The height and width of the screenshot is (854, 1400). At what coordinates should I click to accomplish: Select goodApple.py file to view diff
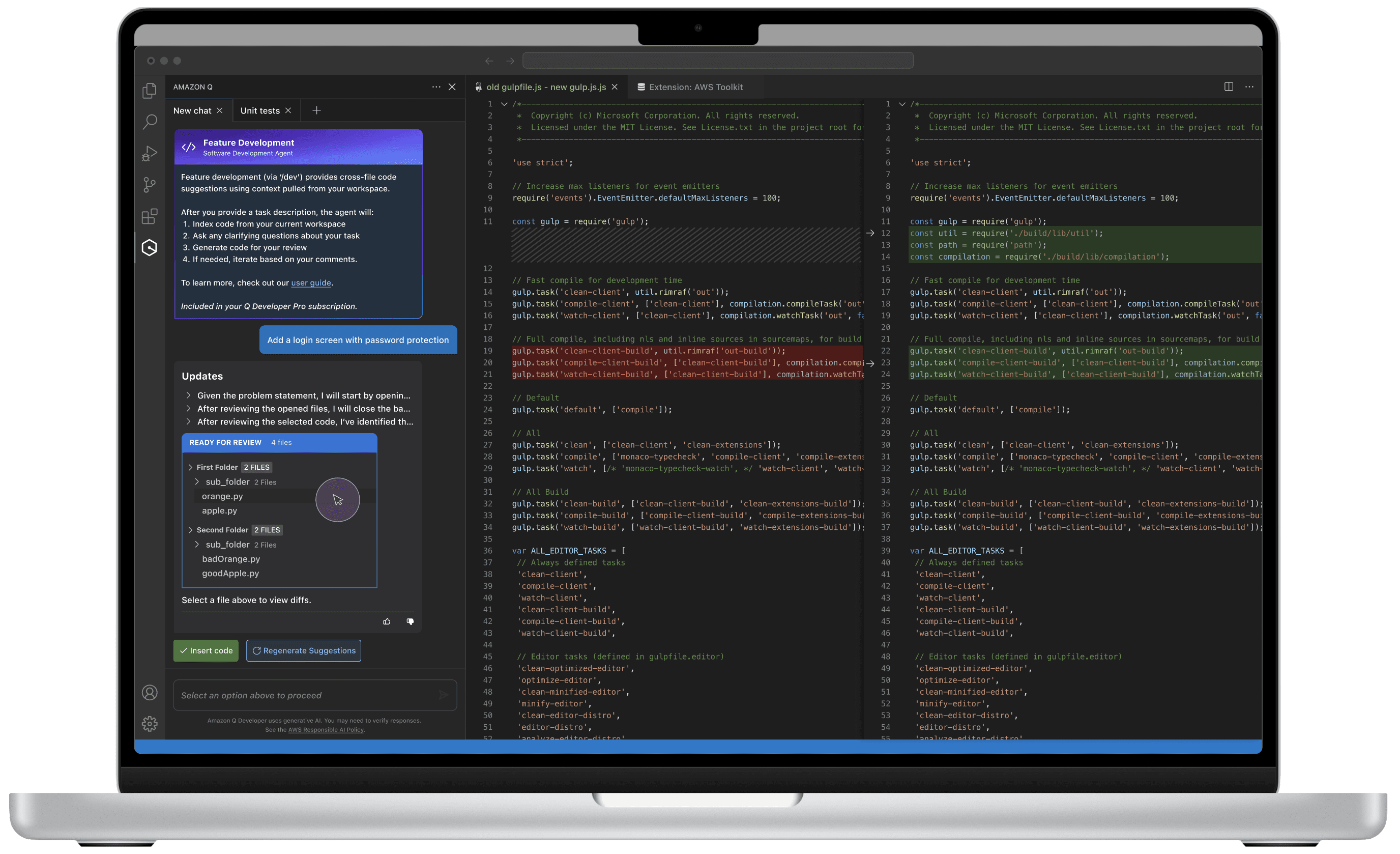(230, 573)
